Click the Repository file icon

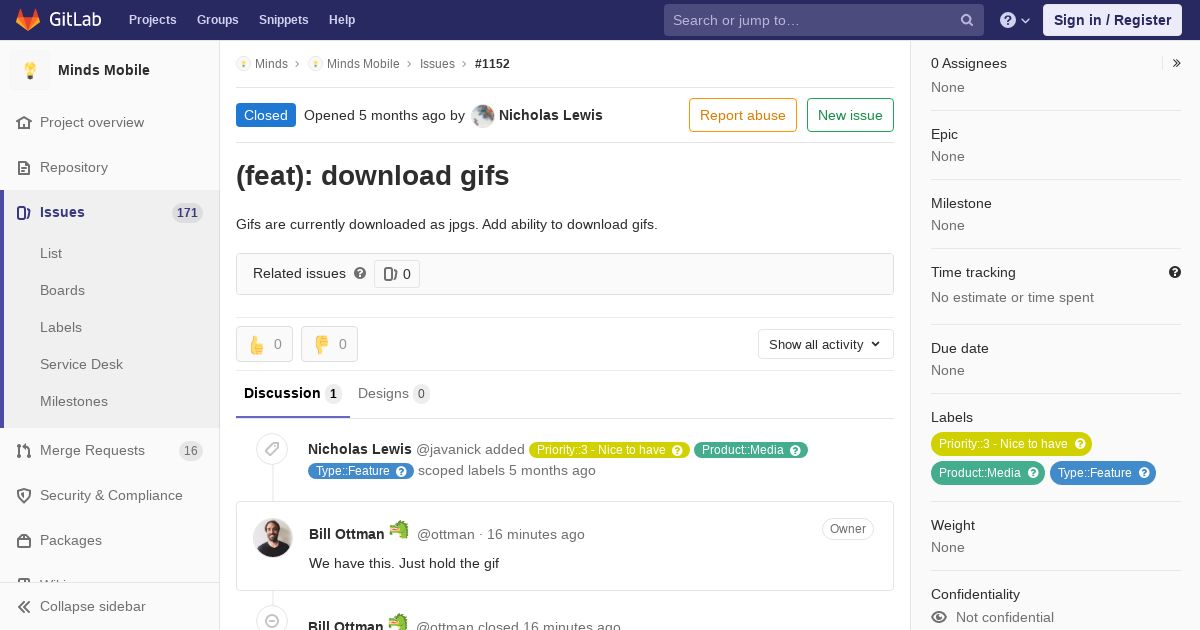24,167
